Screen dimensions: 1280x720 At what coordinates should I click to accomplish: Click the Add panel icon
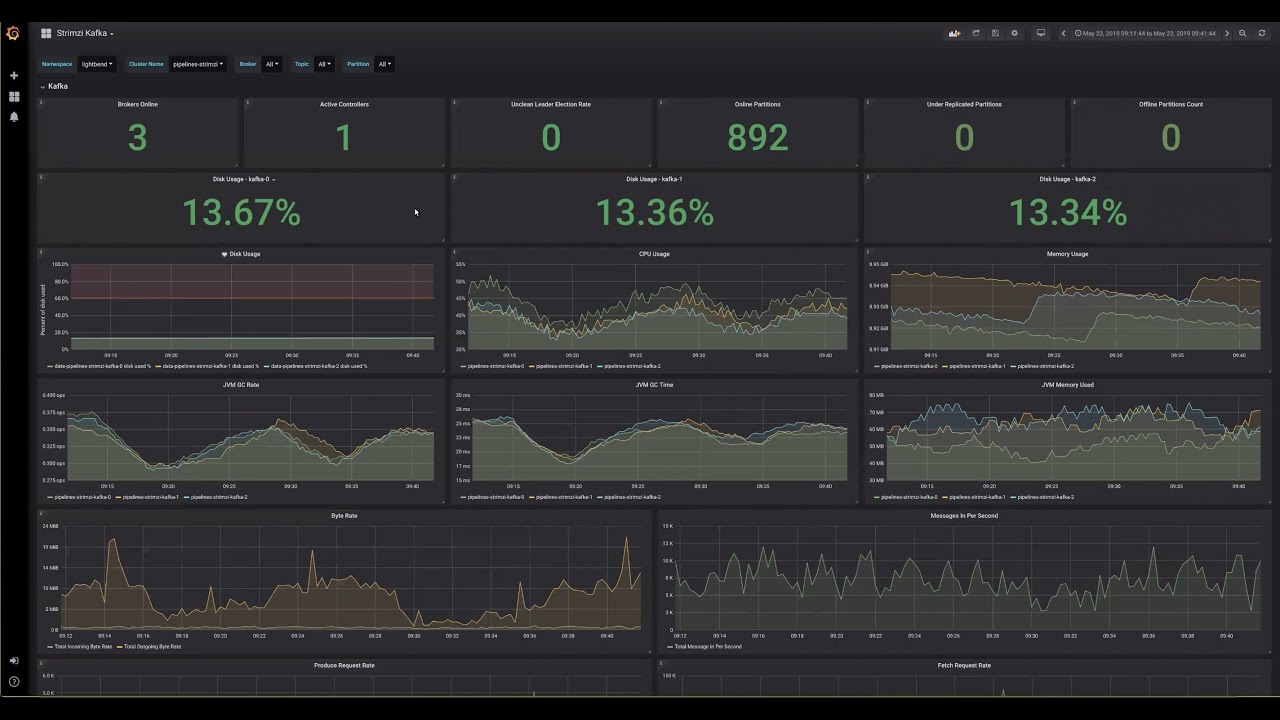pos(955,33)
